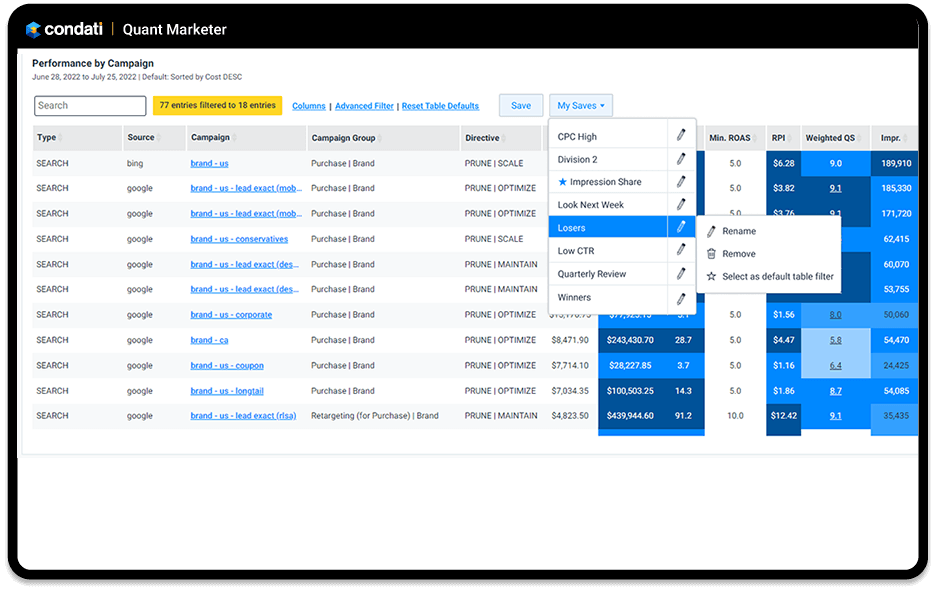
Task: Click the 8.0 Weighted QS link
Action: coord(836,315)
